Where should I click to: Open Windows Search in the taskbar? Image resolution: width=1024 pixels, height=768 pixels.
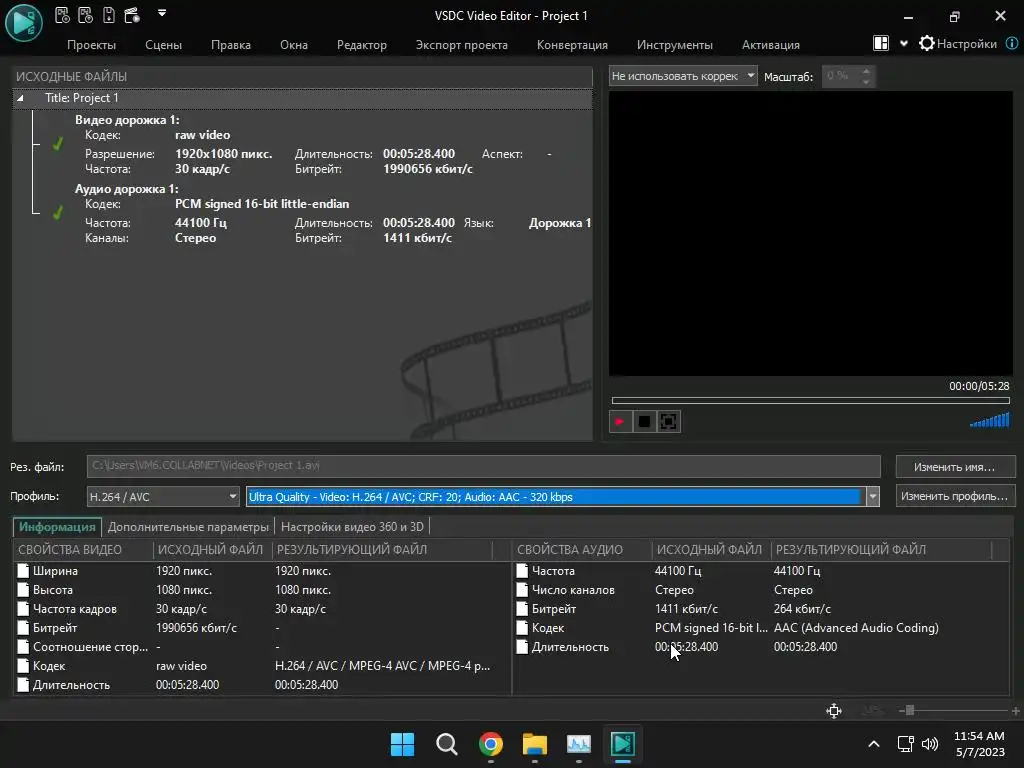pos(447,744)
